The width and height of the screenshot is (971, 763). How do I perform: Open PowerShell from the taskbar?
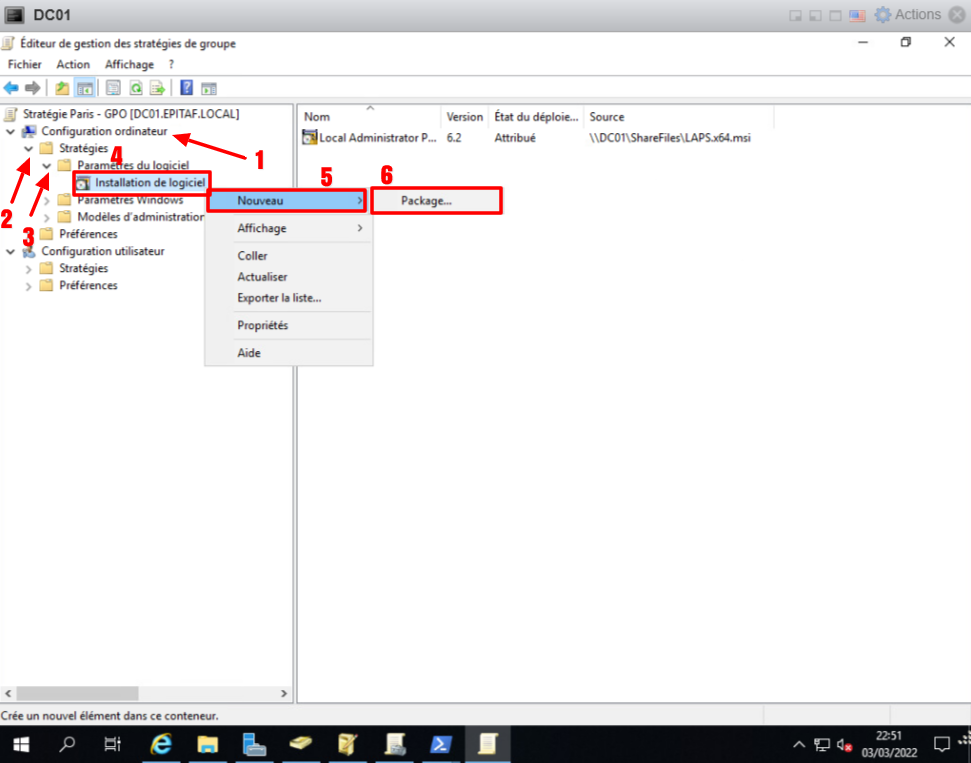pyautogui.click(x=439, y=744)
